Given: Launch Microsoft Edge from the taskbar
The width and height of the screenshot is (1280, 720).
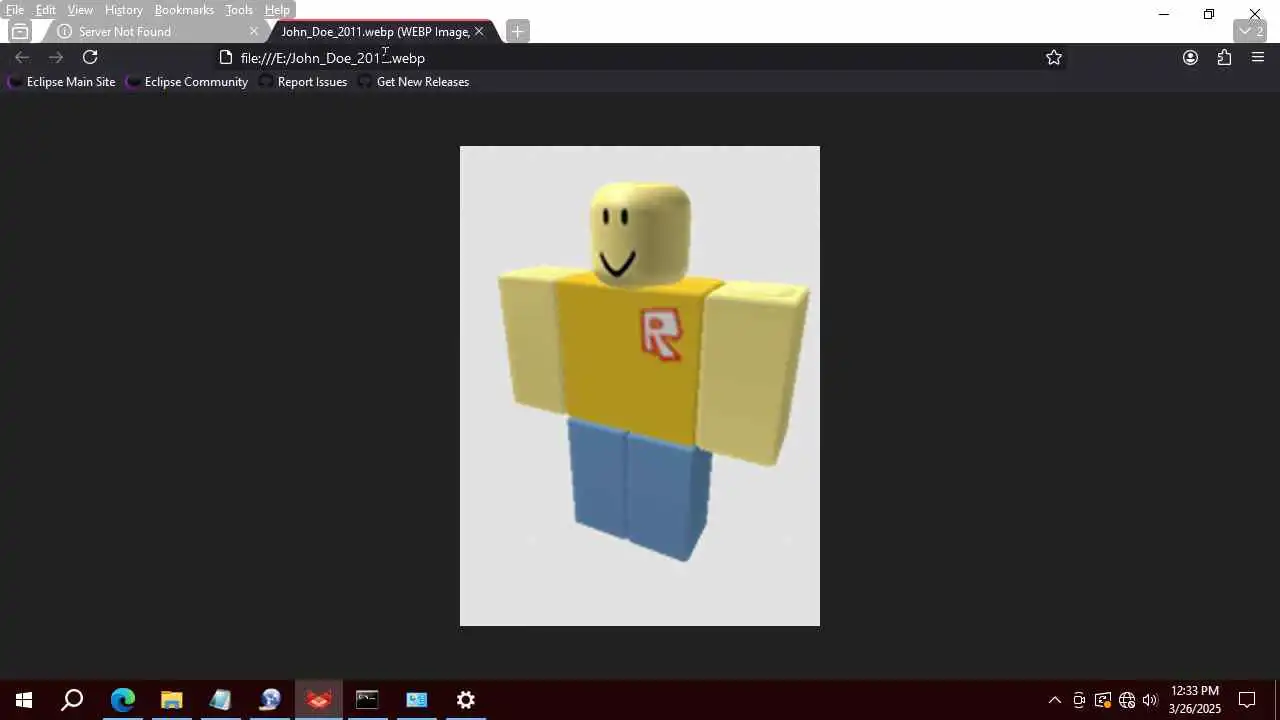Looking at the screenshot, I should (122, 700).
